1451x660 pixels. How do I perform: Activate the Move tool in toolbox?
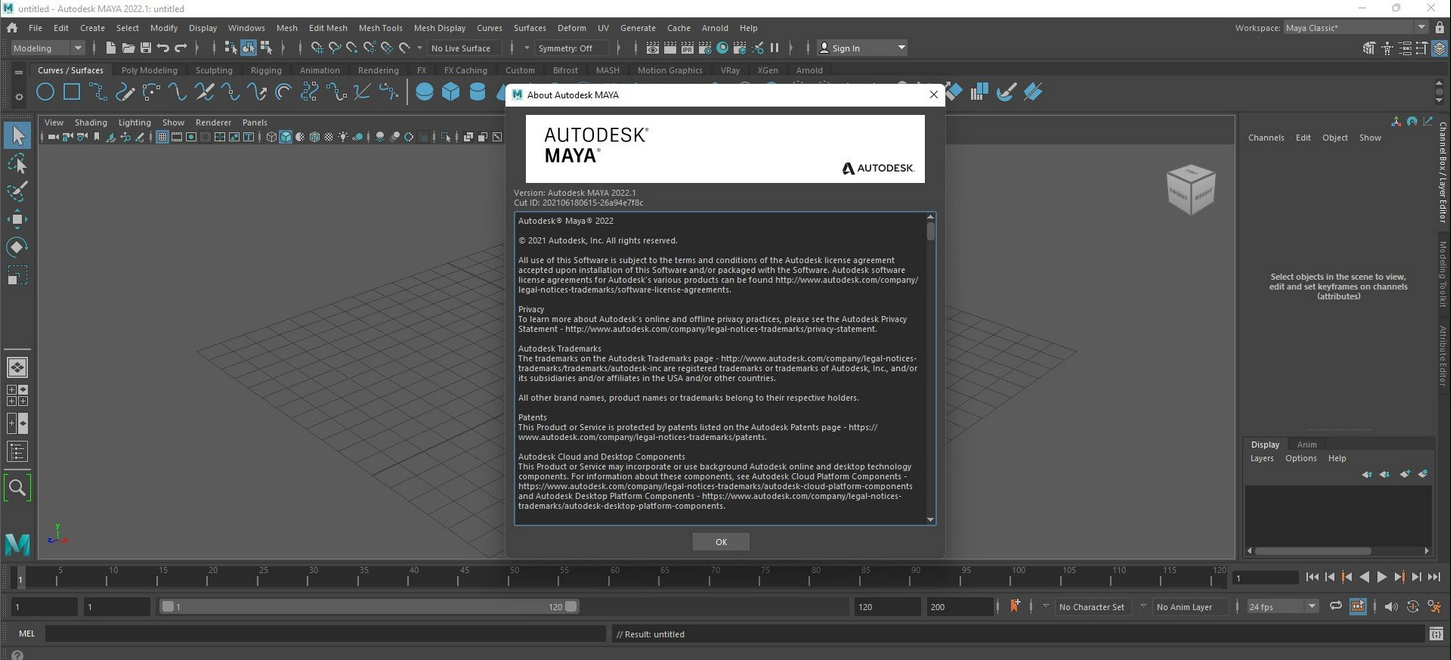click(x=17, y=219)
